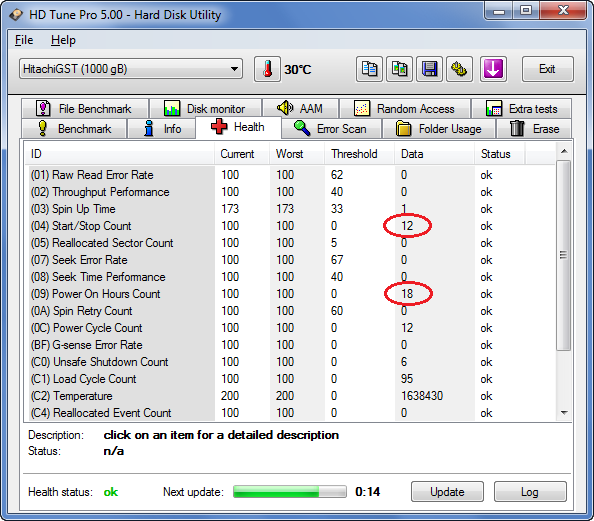Switch to the Error Scan tab
This screenshot has height=521, width=594.
point(331,129)
